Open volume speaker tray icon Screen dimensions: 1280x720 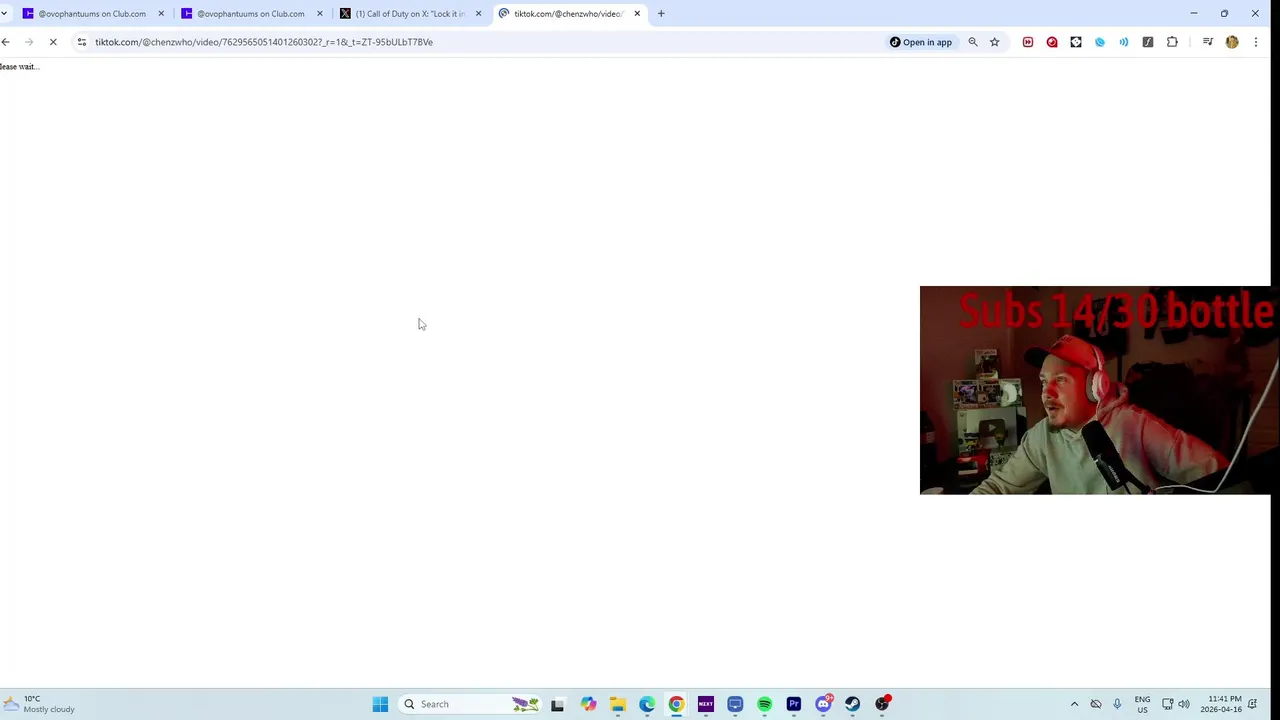pyautogui.click(x=1184, y=704)
